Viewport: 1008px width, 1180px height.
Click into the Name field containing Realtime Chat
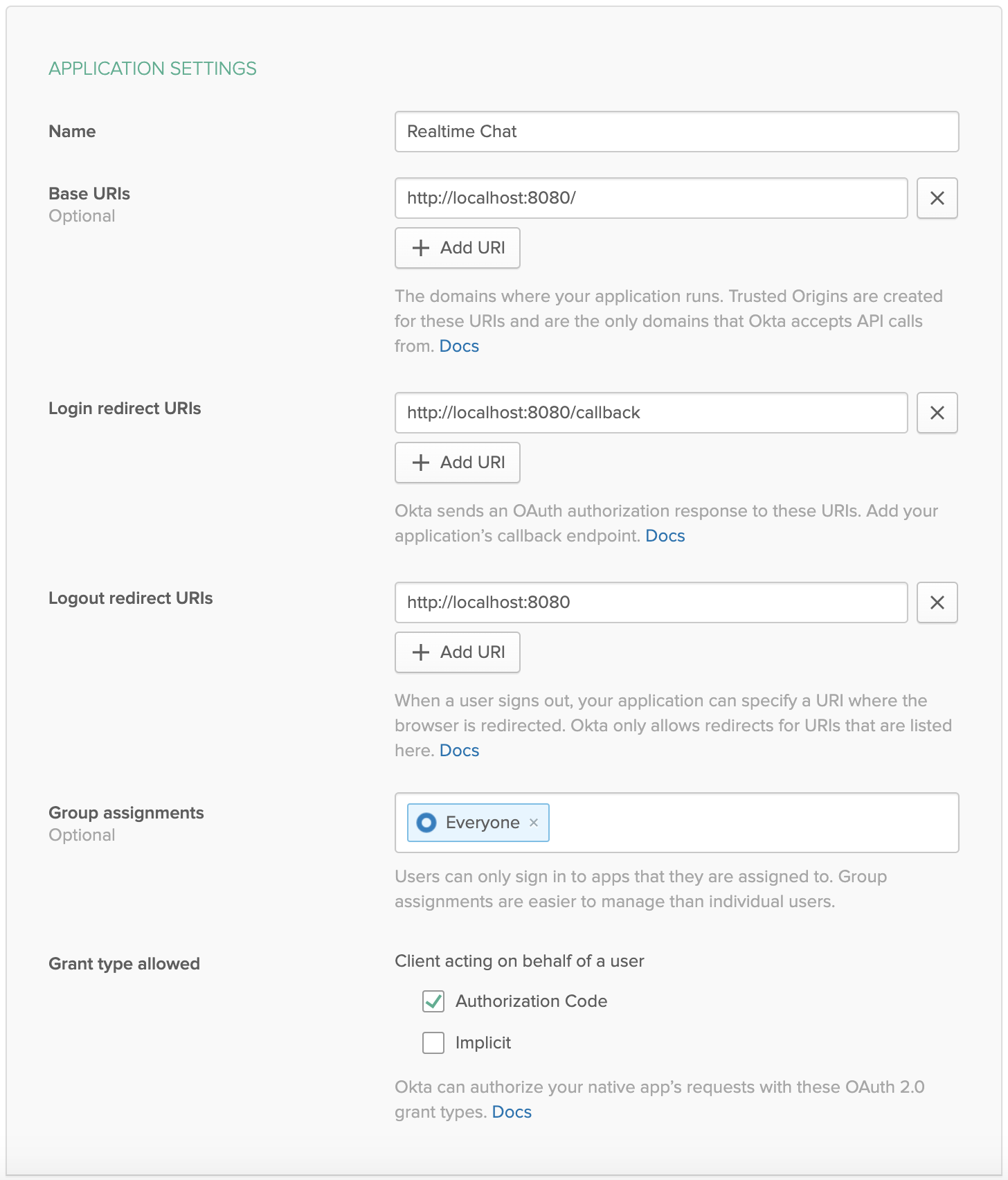(x=676, y=132)
